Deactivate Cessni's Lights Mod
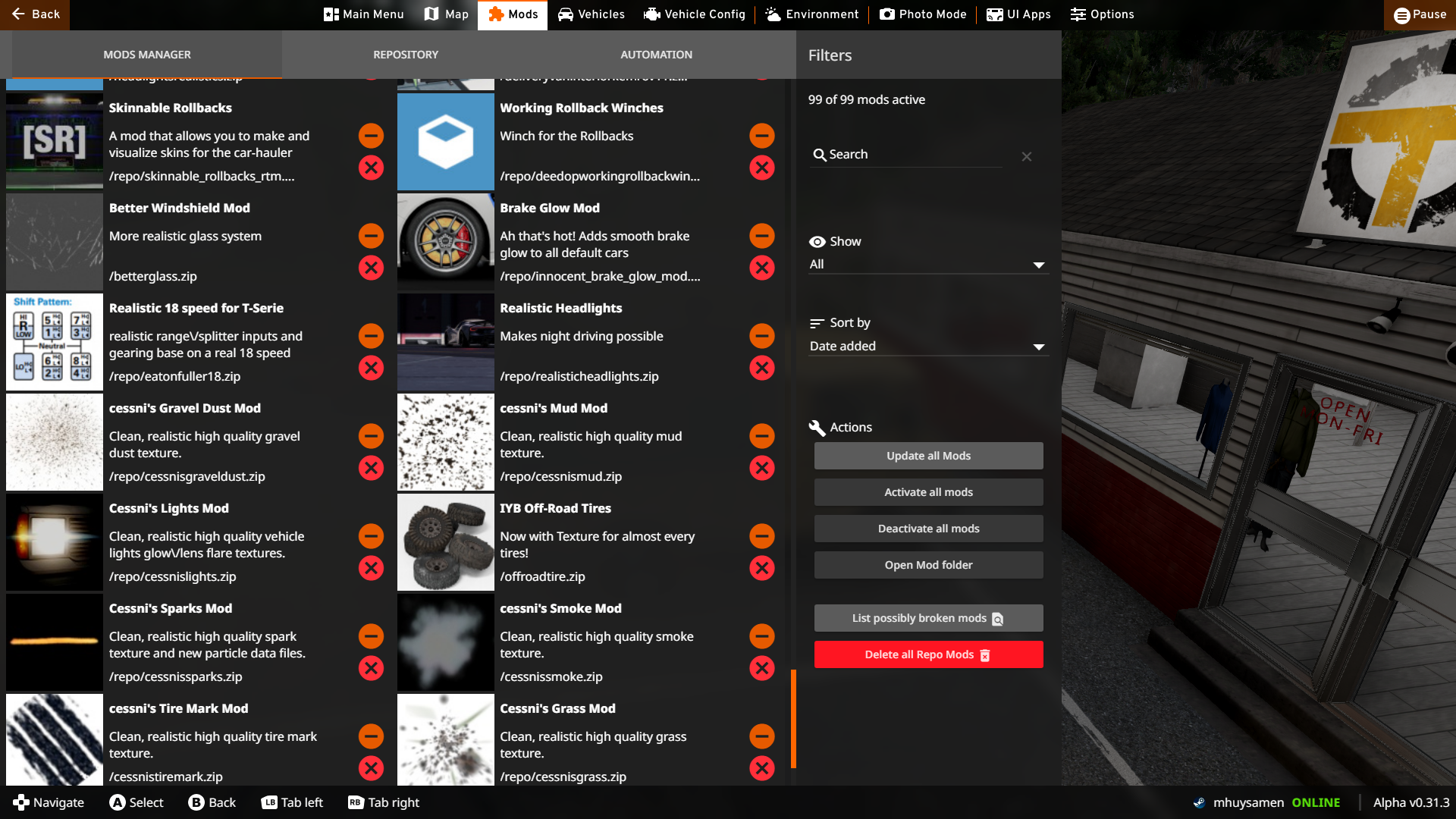1456x819 pixels. 371,536
